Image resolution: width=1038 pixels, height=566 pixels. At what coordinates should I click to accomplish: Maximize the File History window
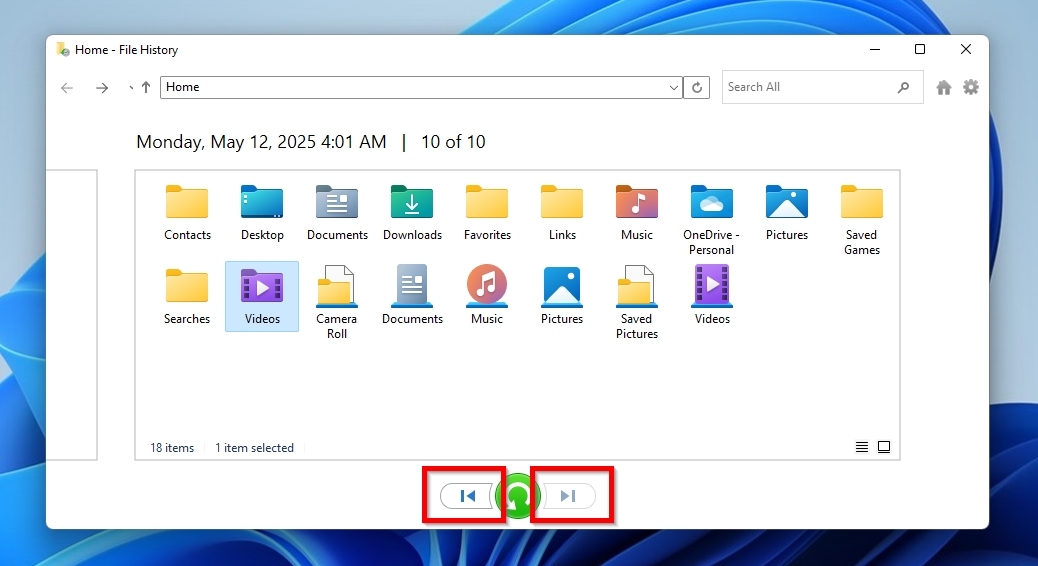point(920,49)
